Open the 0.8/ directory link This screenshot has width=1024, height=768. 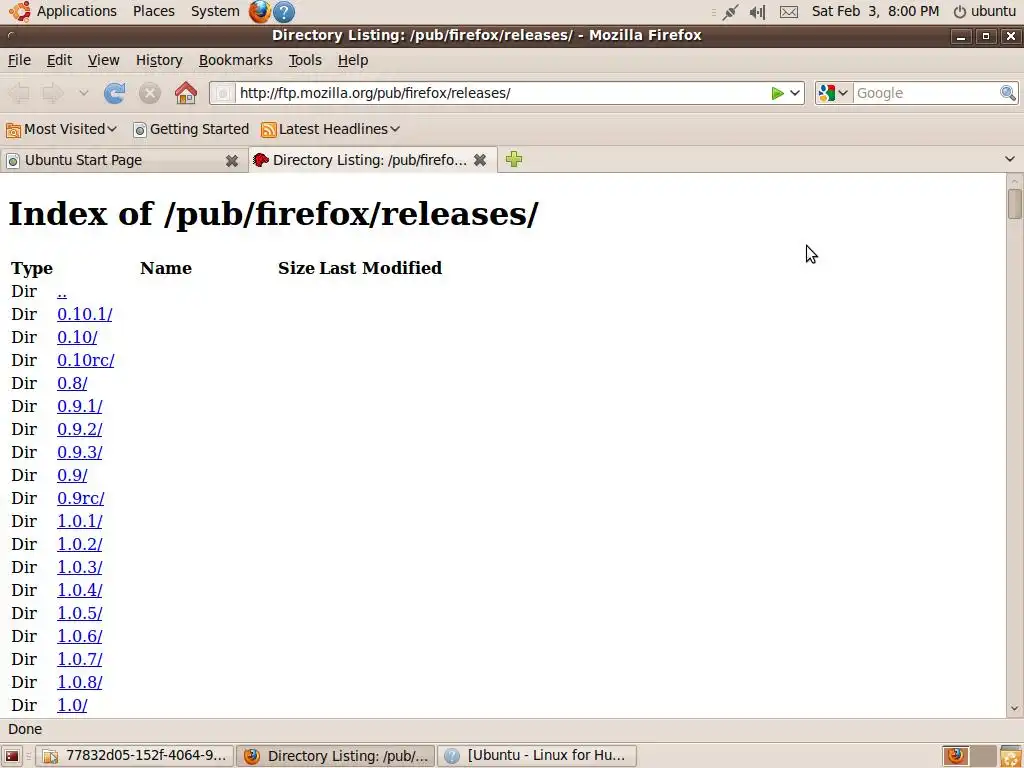tap(72, 383)
